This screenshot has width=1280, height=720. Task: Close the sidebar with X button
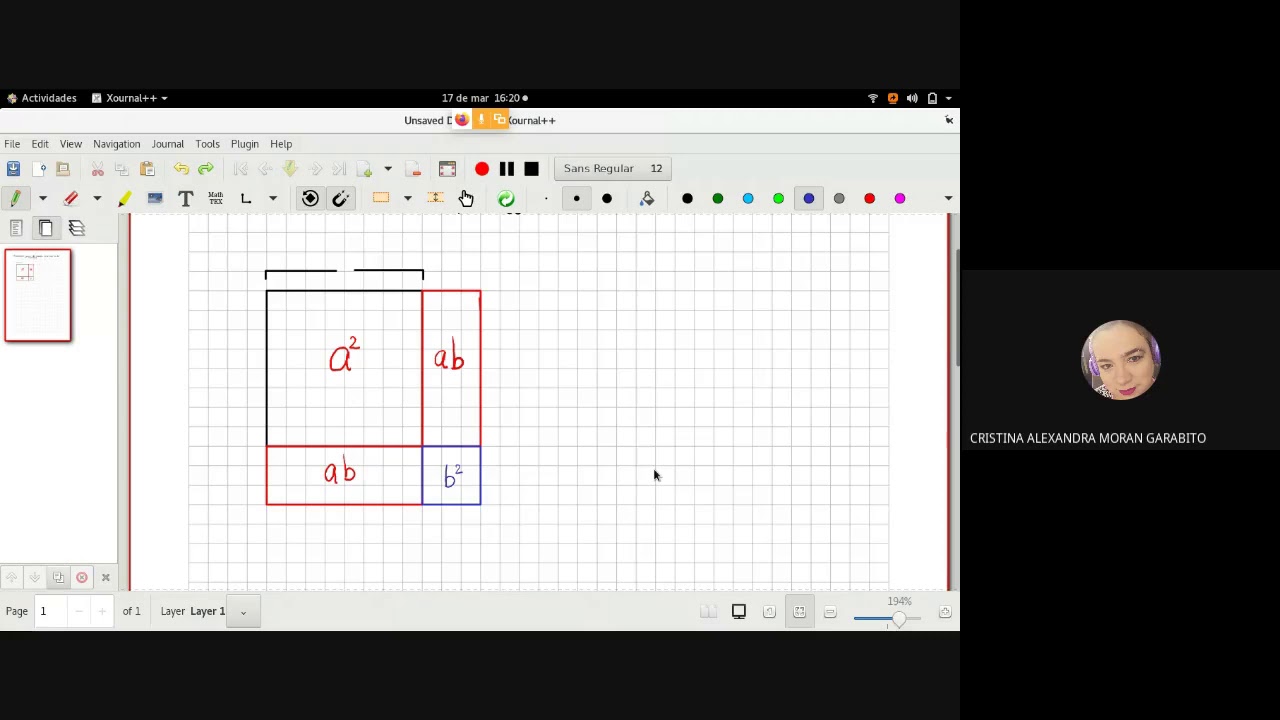pos(105,577)
